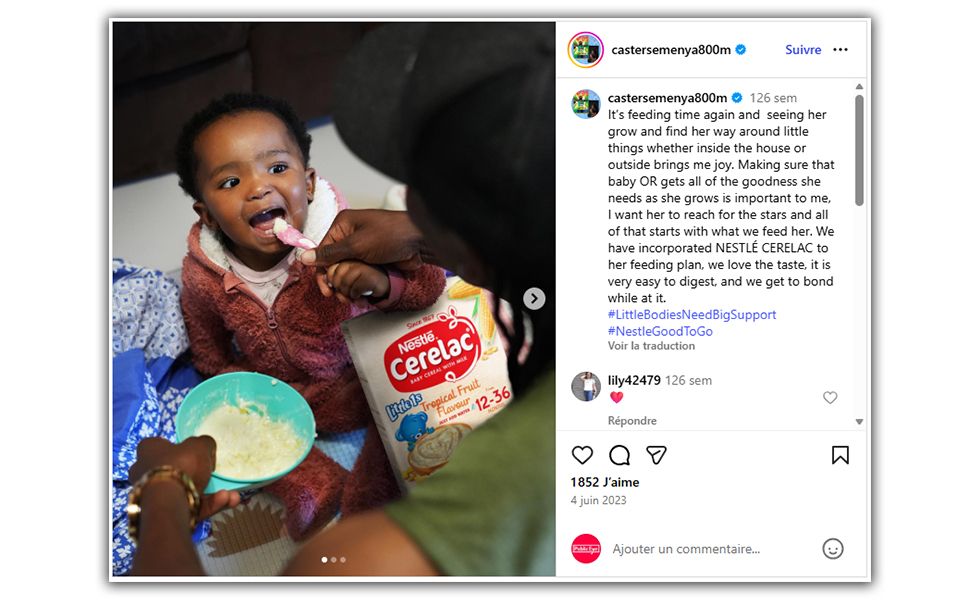Reply to lily42479 with Répondre
This screenshot has width=980, height=600.
click(632, 421)
